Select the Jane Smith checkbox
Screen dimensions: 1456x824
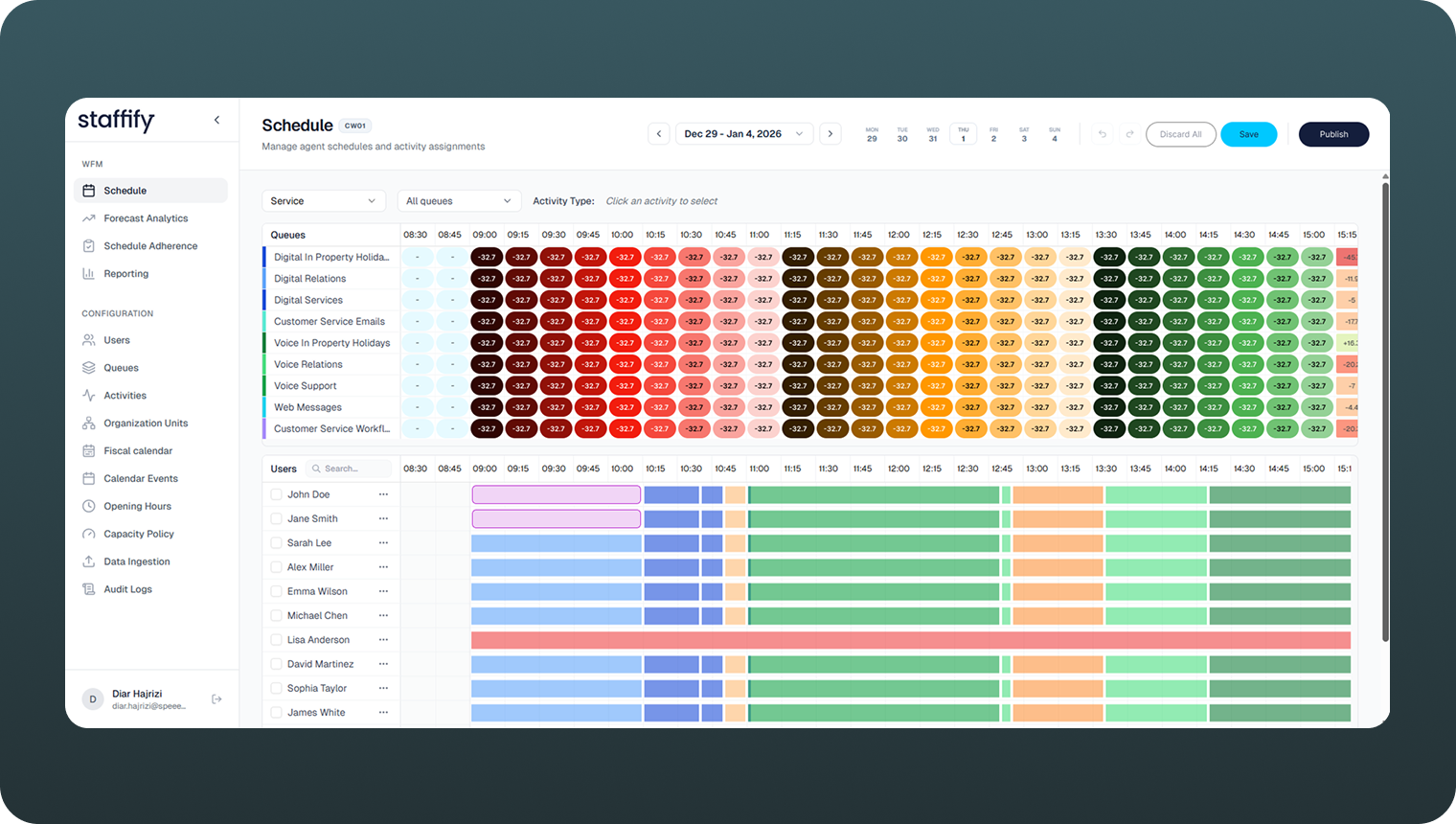click(276, 518)
